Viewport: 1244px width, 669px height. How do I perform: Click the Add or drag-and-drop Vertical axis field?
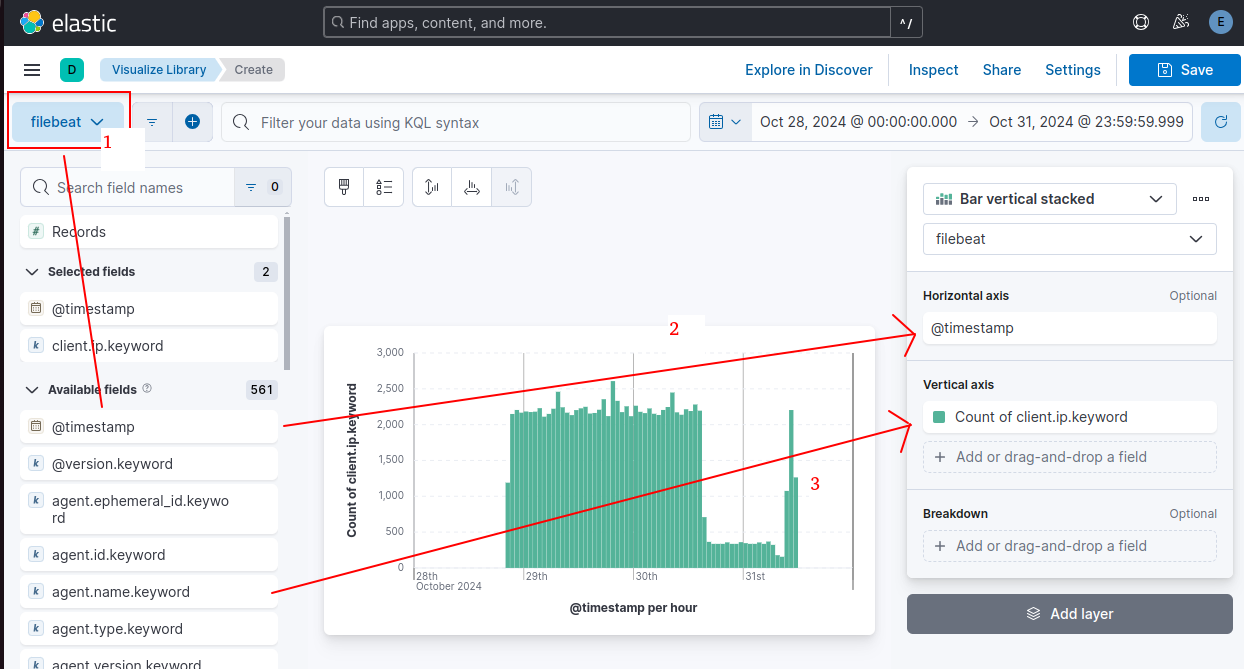click(1069, 457)
